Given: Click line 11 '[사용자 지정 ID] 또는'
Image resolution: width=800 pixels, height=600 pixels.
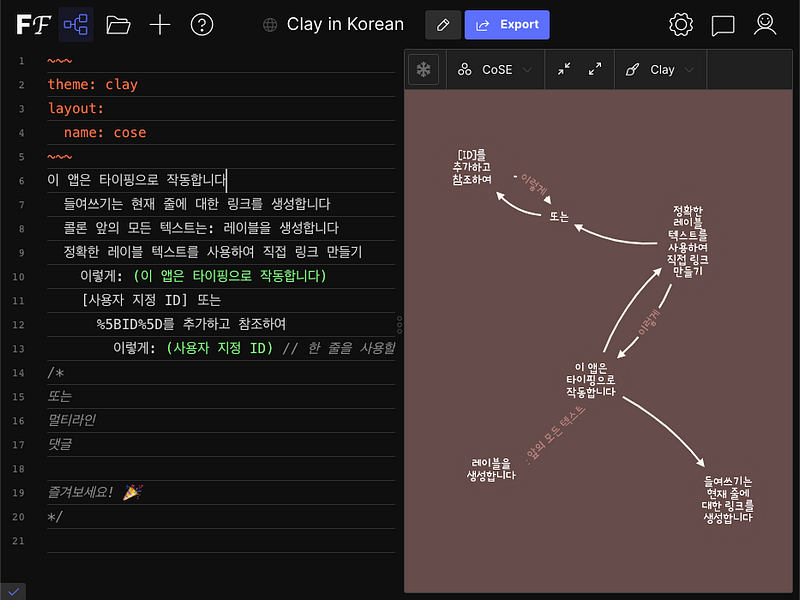Looking at the screenshot, I should click(x=151, y=299).
